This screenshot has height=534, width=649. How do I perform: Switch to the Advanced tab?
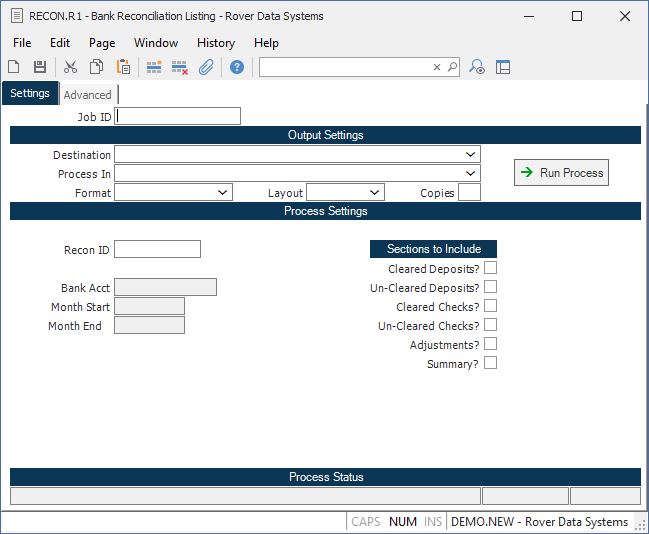click(x=88, y=95)
